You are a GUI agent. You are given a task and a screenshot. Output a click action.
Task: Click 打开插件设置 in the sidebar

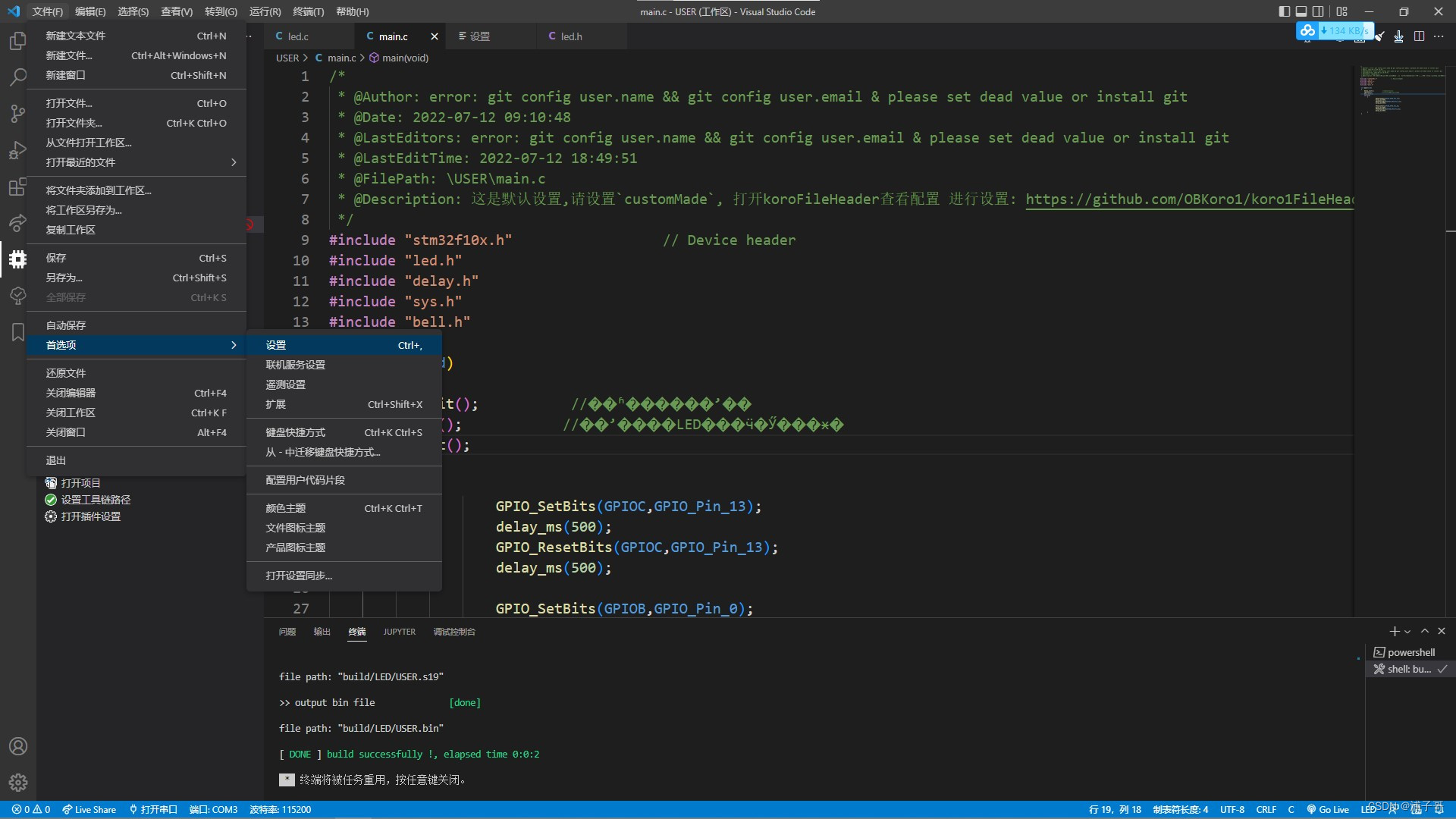pos(90,516)
